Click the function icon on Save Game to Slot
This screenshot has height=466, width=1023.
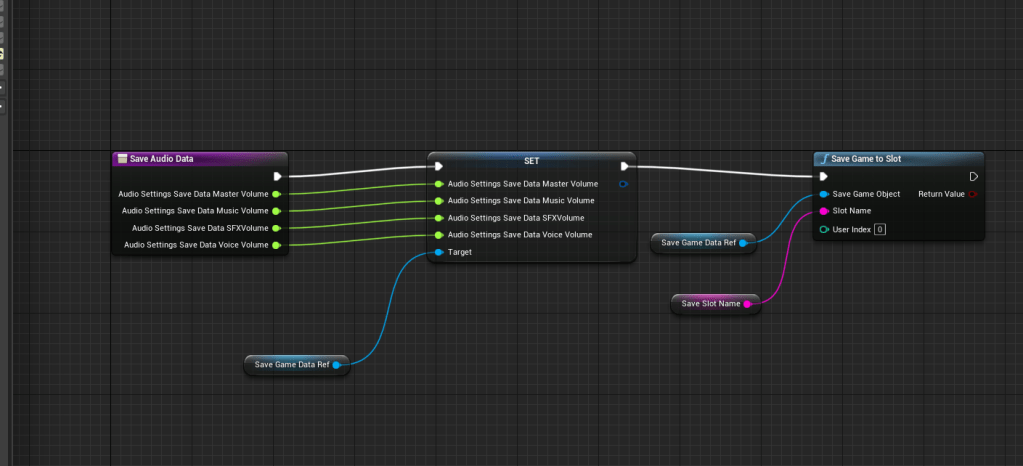(823, 158)
